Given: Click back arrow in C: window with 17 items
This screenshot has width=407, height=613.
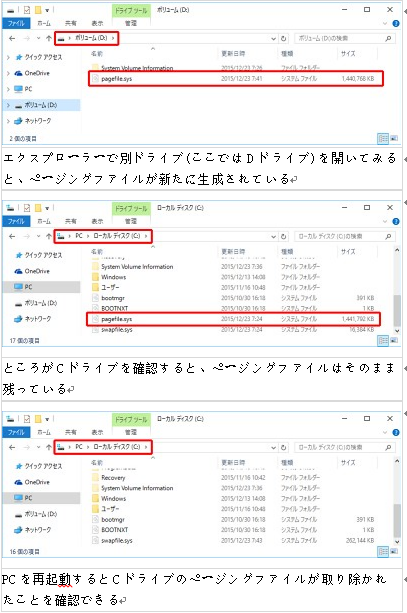Looking at the screenshot, I should [12, 237].
